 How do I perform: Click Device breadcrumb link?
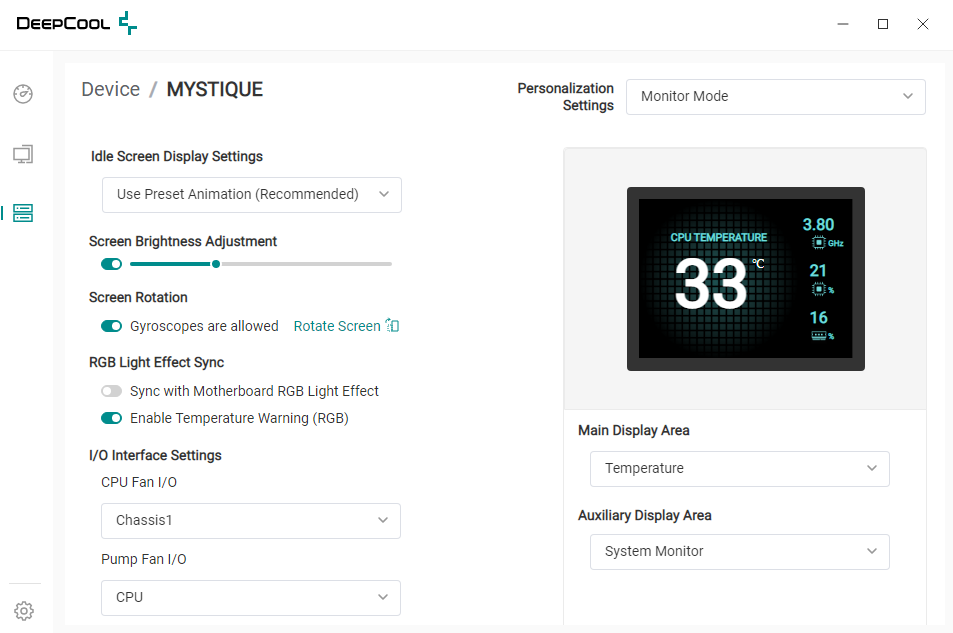point(111,89)
